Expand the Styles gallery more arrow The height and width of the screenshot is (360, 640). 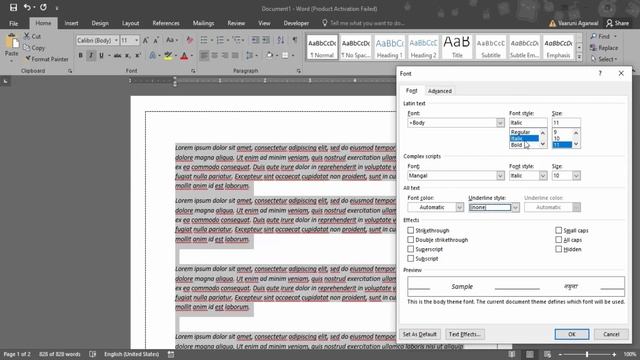579,58
